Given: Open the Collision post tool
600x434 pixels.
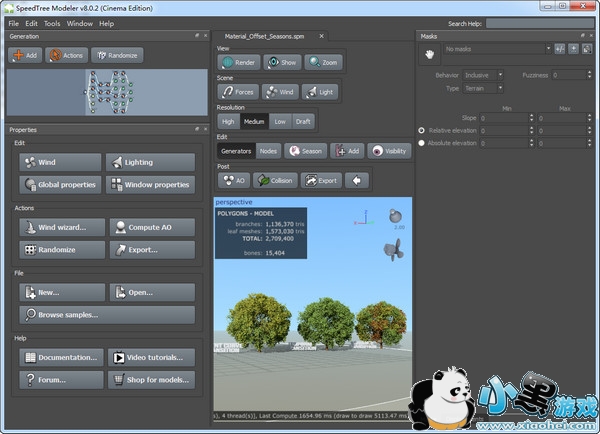Looking at the screenshot, I should [x=277, y=180].
